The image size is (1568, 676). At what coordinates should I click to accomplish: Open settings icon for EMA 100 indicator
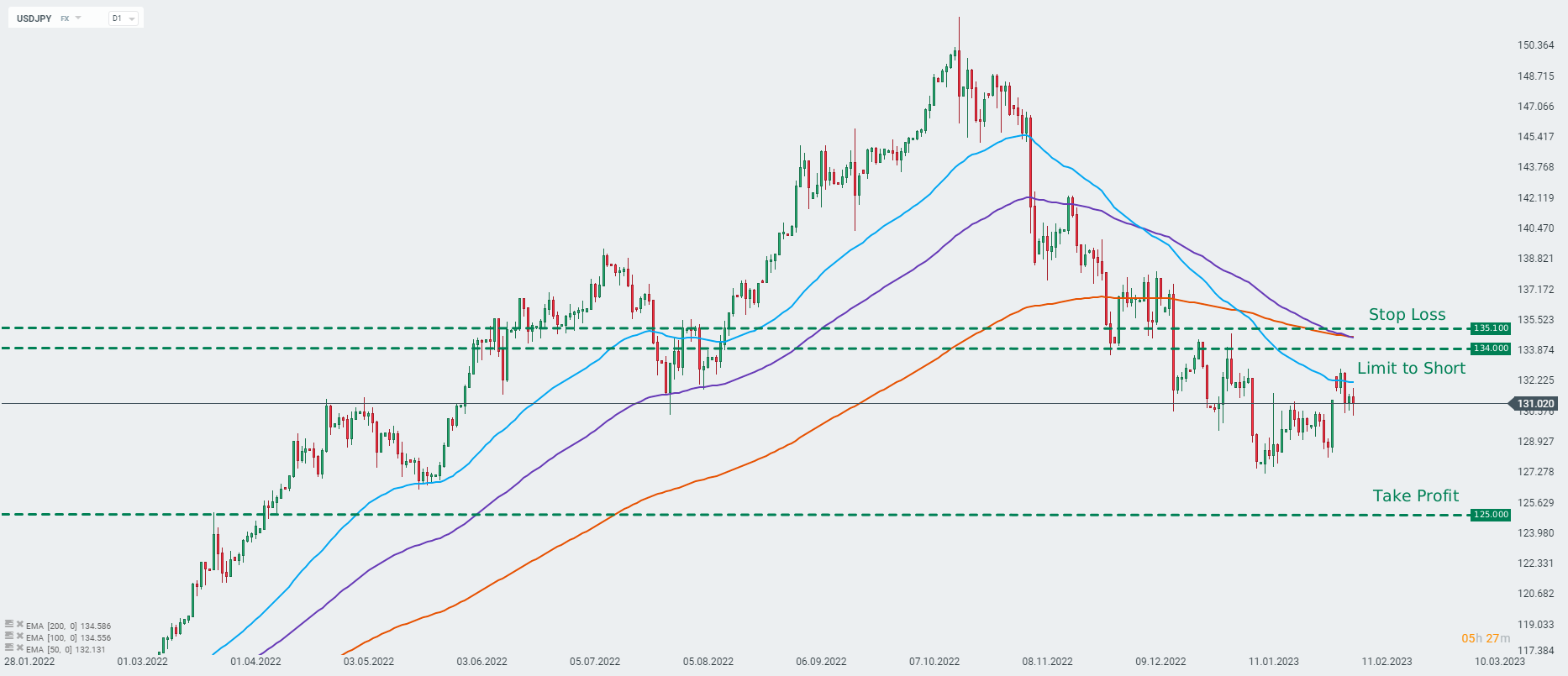pyautogui.click(x=9, y=637)
